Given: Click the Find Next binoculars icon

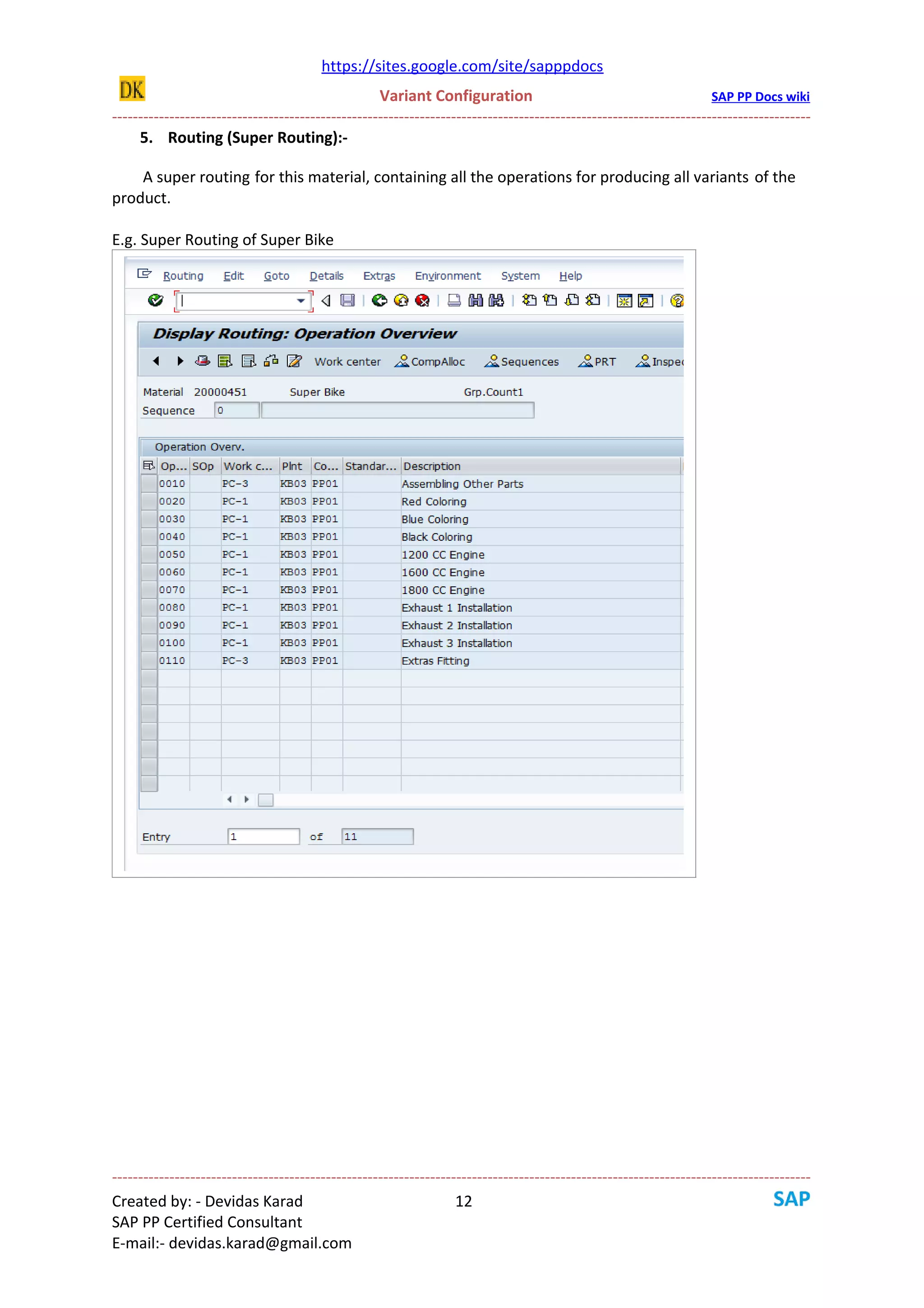Looking at the screenshot, I should 496,300.
